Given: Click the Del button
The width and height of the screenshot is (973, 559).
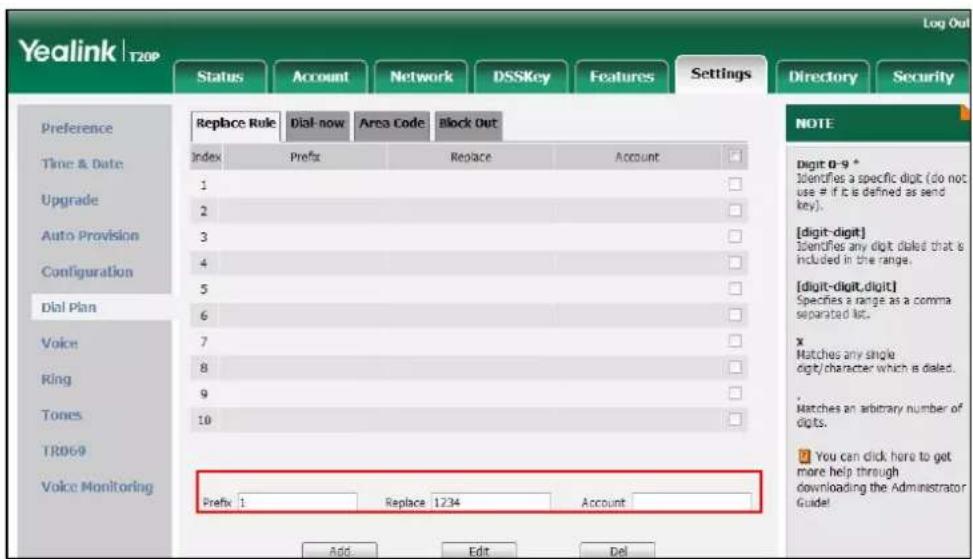Looking at the screenshot, I should pos(617,551).
